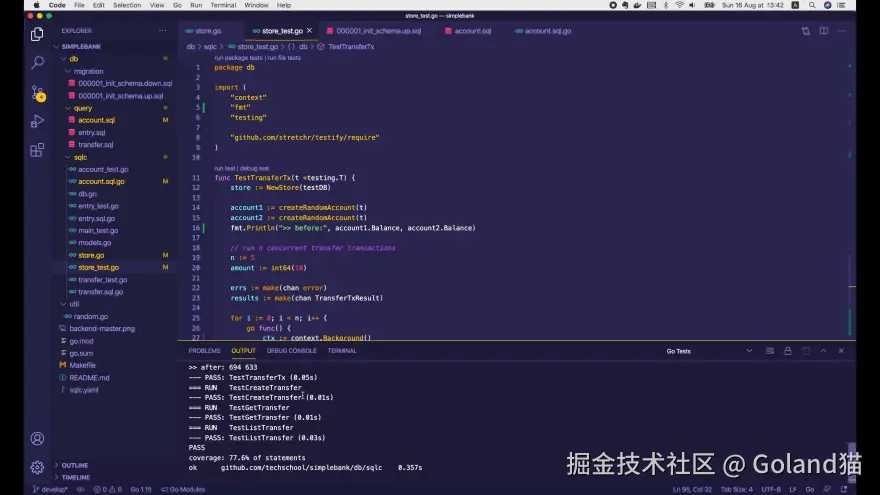Open Makefile in explorer
The width and height of the screenshot is (880, 495).
pyautogui.click(x=82, y=365)
